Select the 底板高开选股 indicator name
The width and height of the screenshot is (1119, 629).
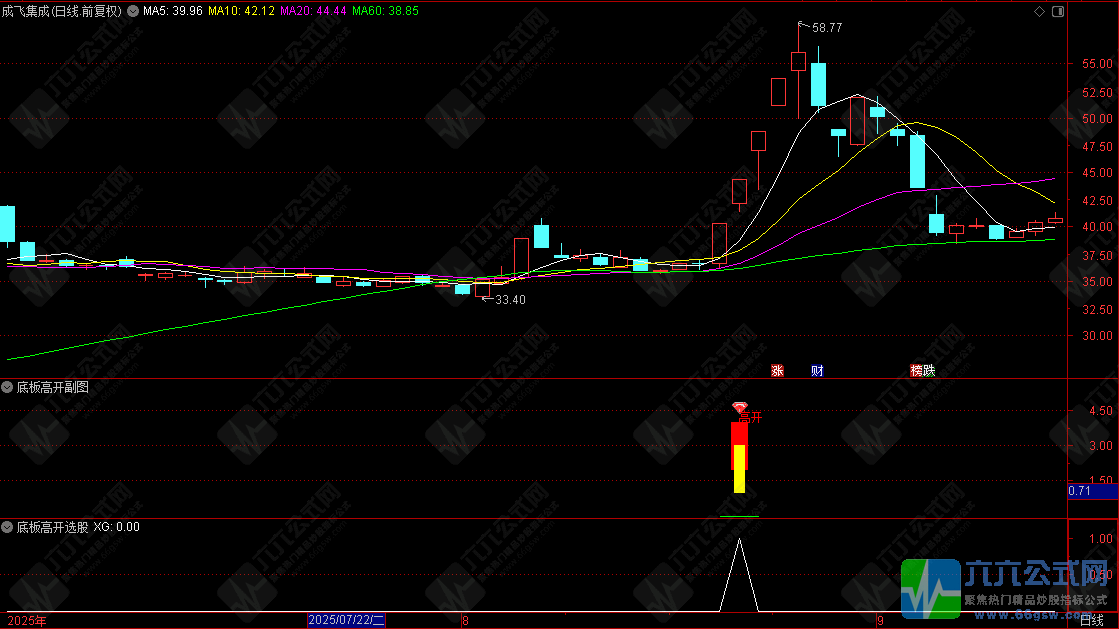tap(53, 527)
